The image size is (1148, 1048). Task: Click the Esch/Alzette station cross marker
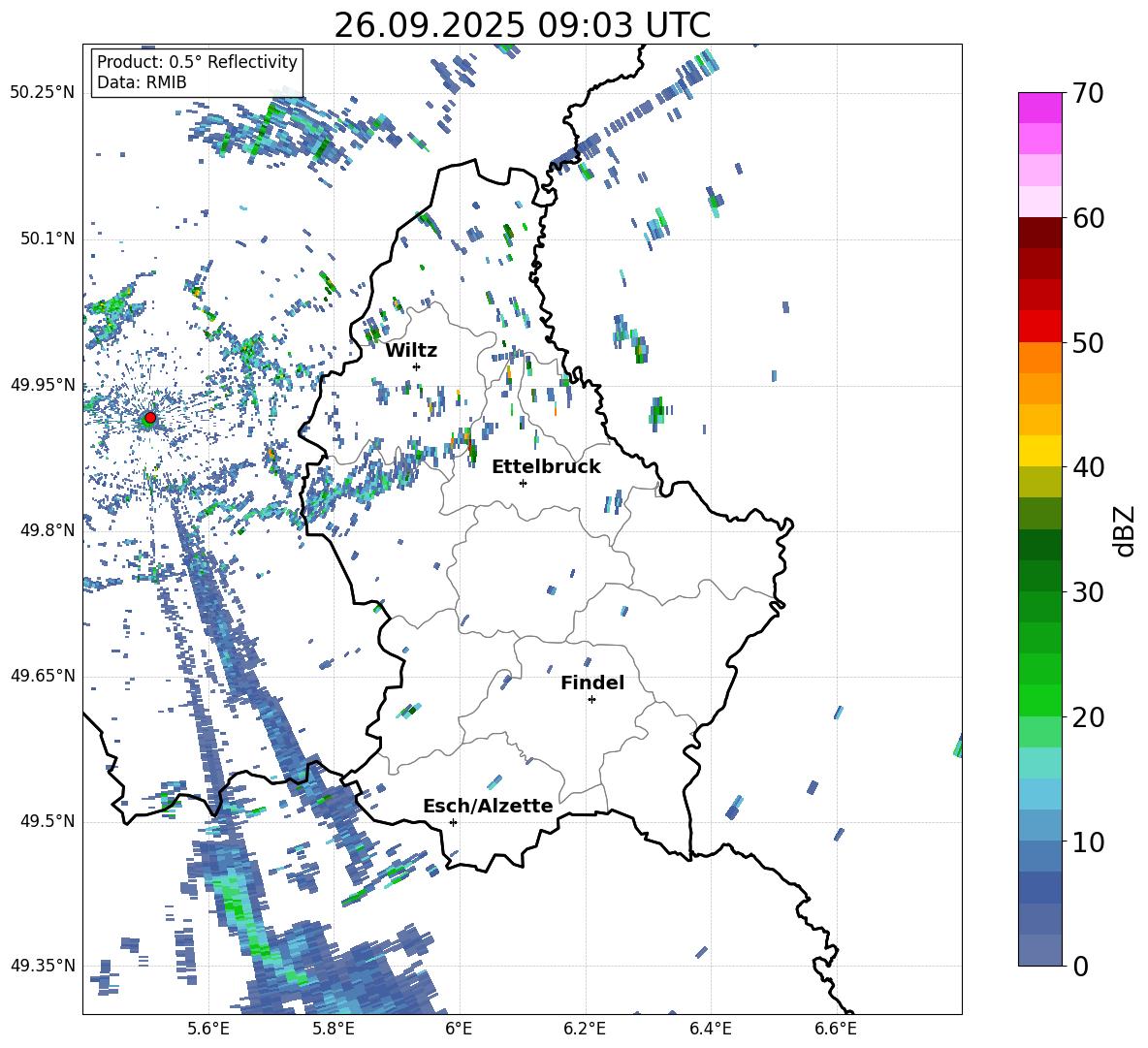click(x=453, y=822)
